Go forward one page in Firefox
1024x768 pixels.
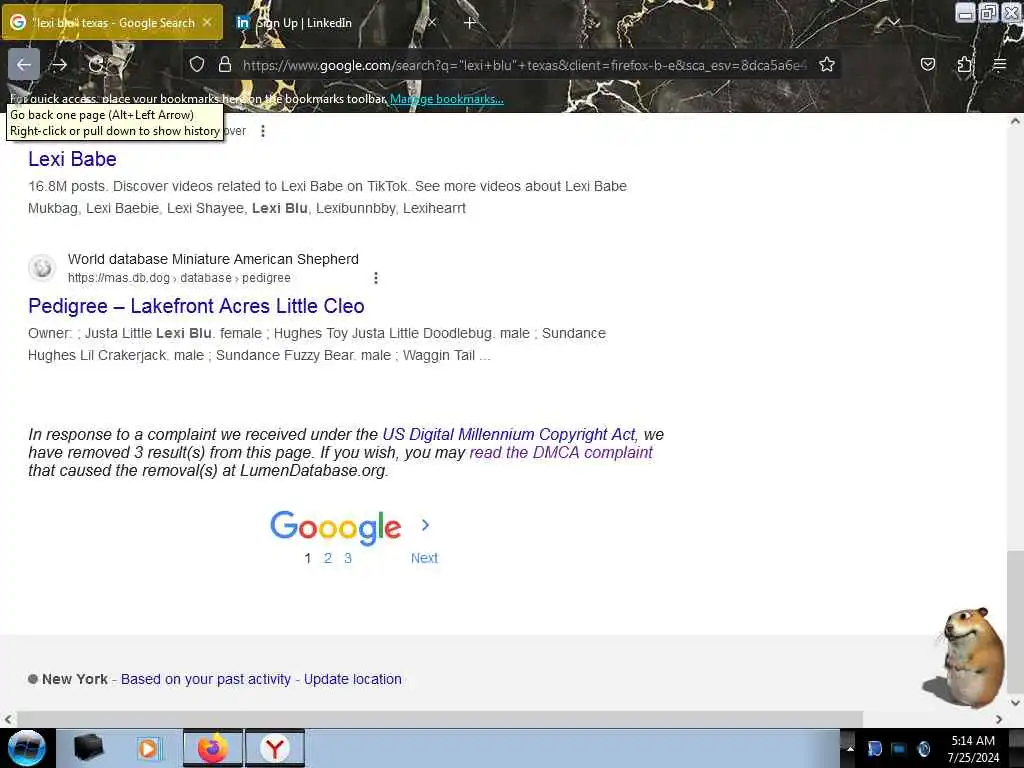click(59, 64)
